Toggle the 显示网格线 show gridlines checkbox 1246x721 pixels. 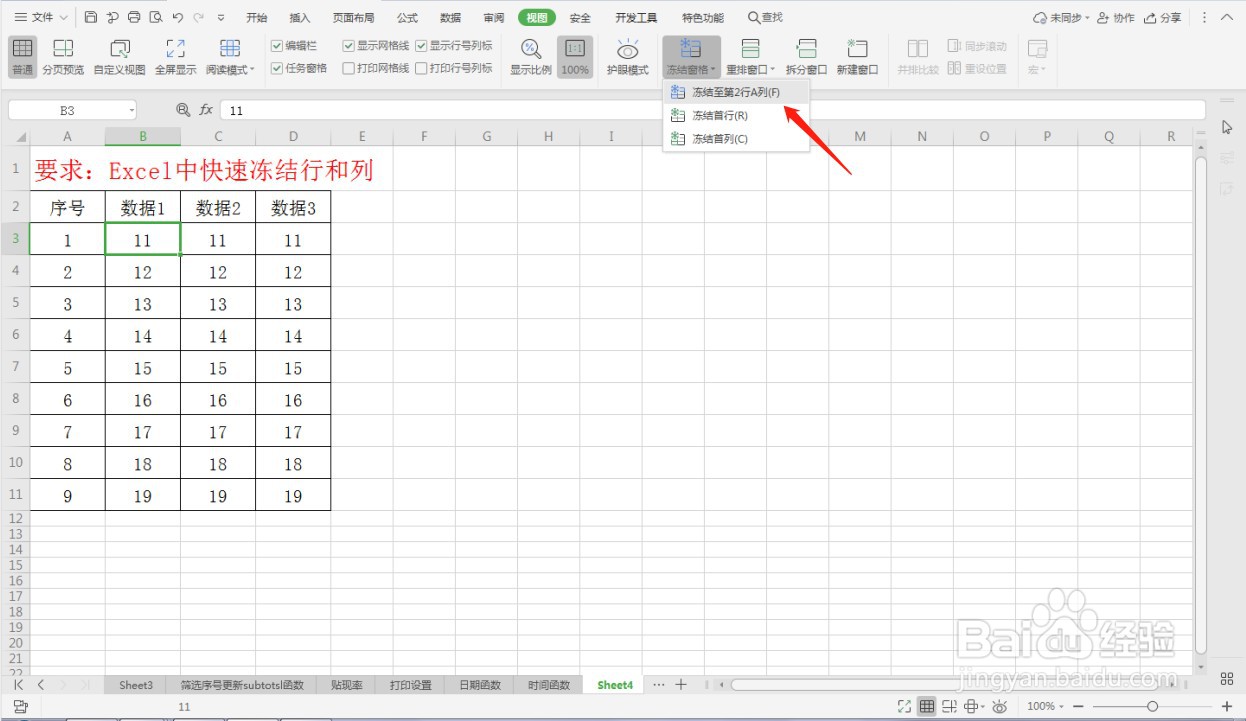[x=348, y=46]
